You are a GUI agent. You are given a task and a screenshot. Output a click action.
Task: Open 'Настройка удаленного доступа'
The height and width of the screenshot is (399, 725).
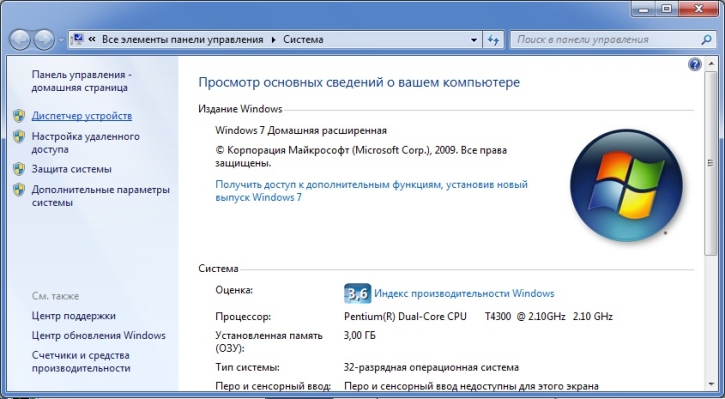point(86,143)
